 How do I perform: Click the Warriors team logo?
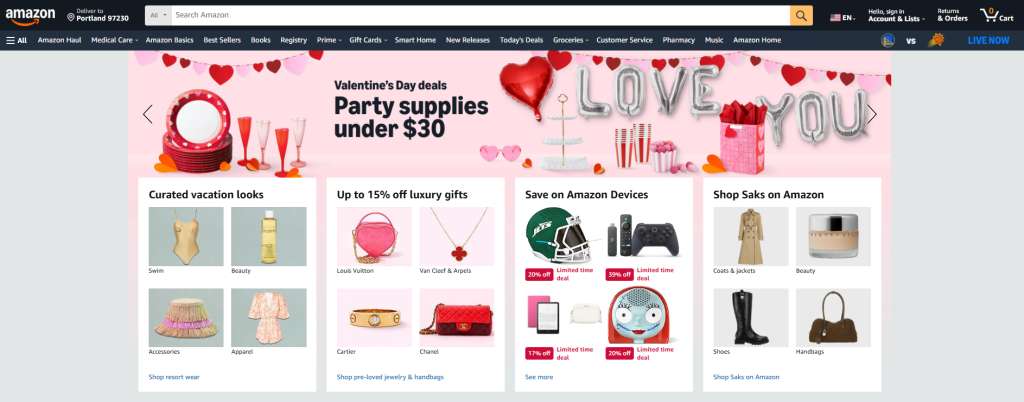pos(888,40)
